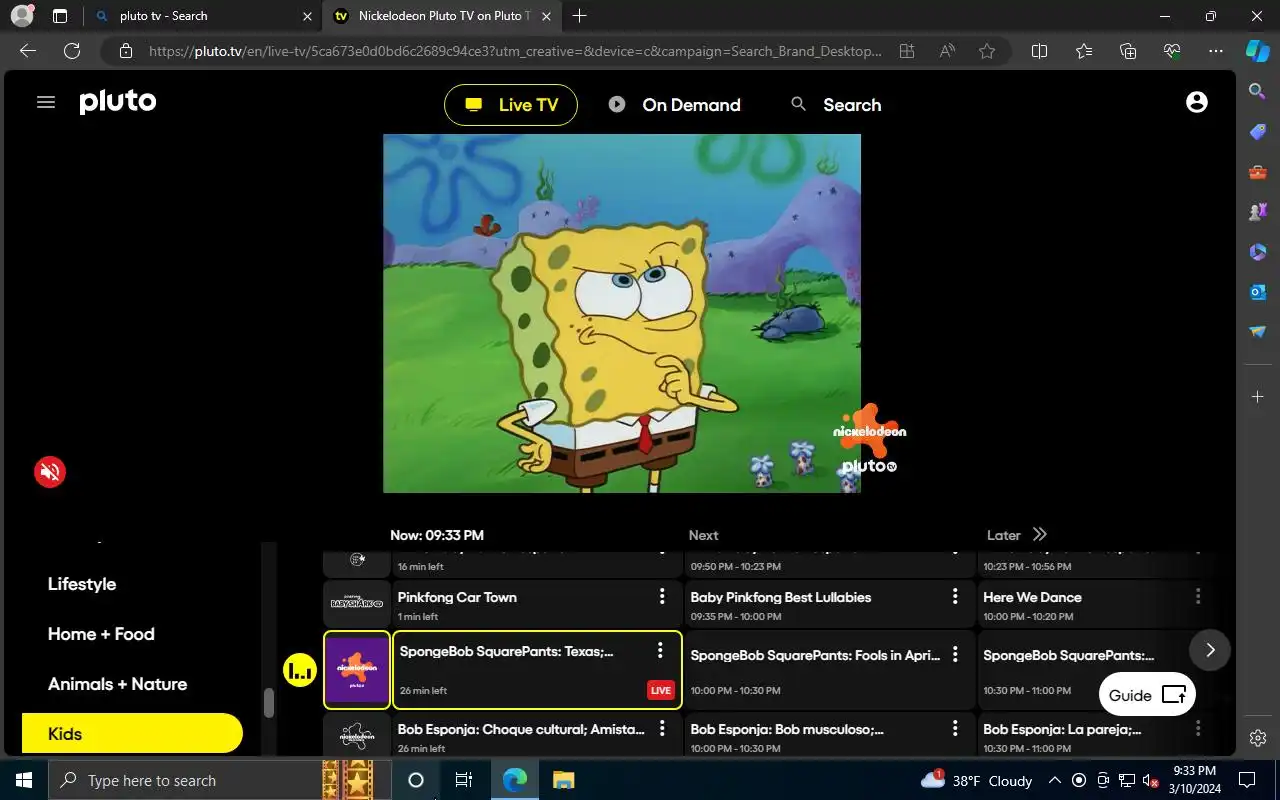Image resolution: width=1280 pixels, height=800 pixels.
Task: Select Pinkfong Car Town program
Action: (537, 603)
